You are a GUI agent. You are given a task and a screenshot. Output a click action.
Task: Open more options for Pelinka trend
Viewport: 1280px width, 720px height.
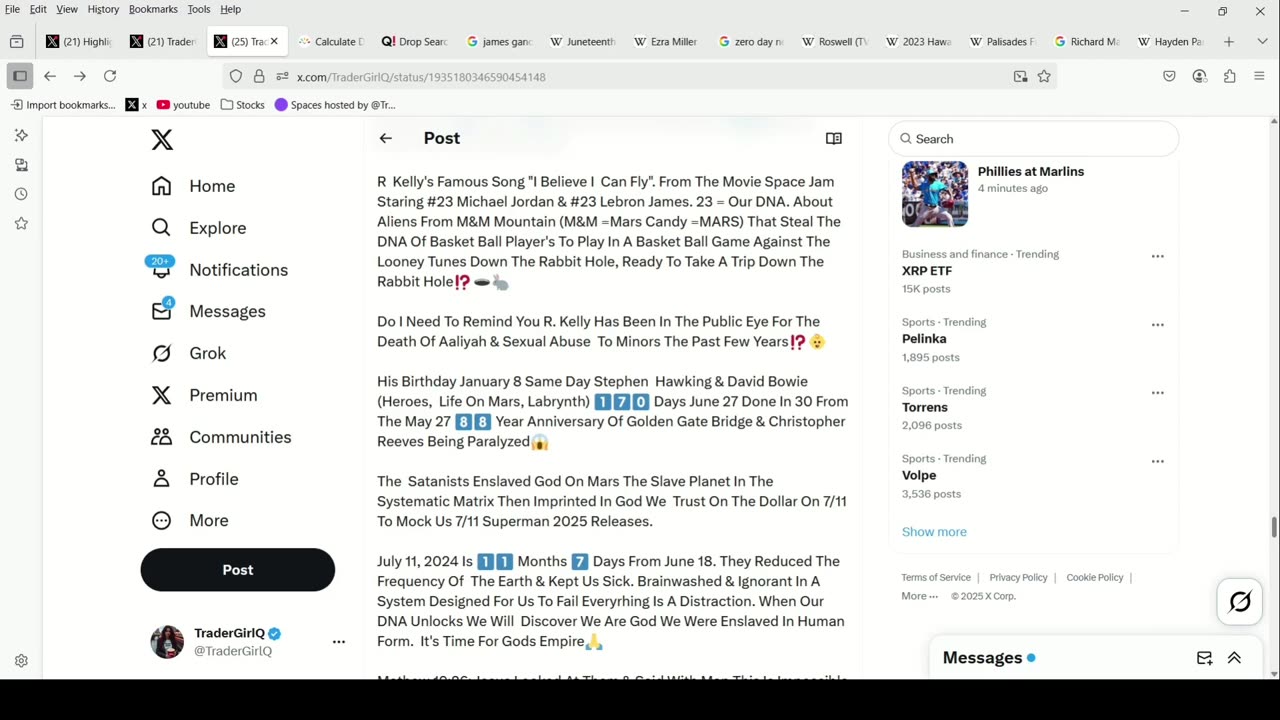tap(1158, 325)
